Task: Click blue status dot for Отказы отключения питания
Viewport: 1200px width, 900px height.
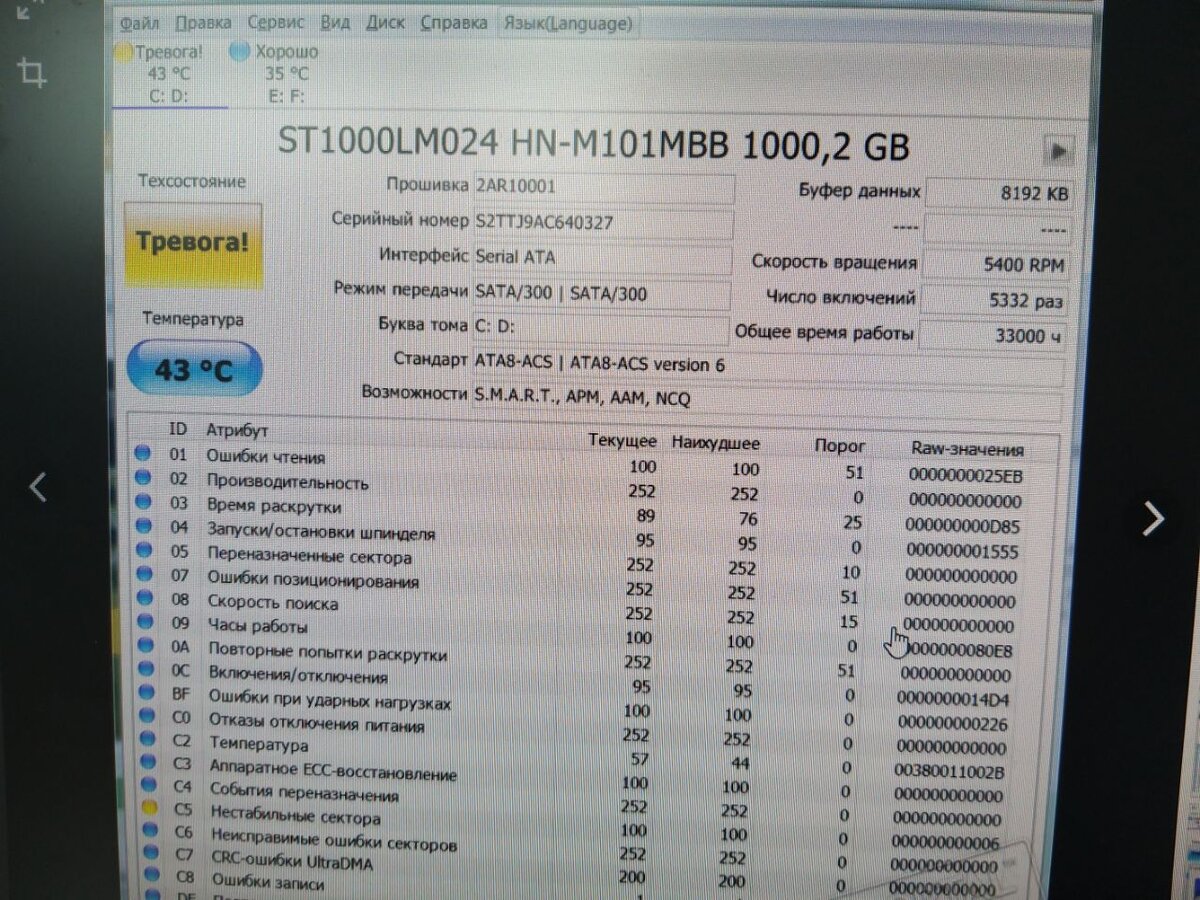Action: (x=148, y=716)
